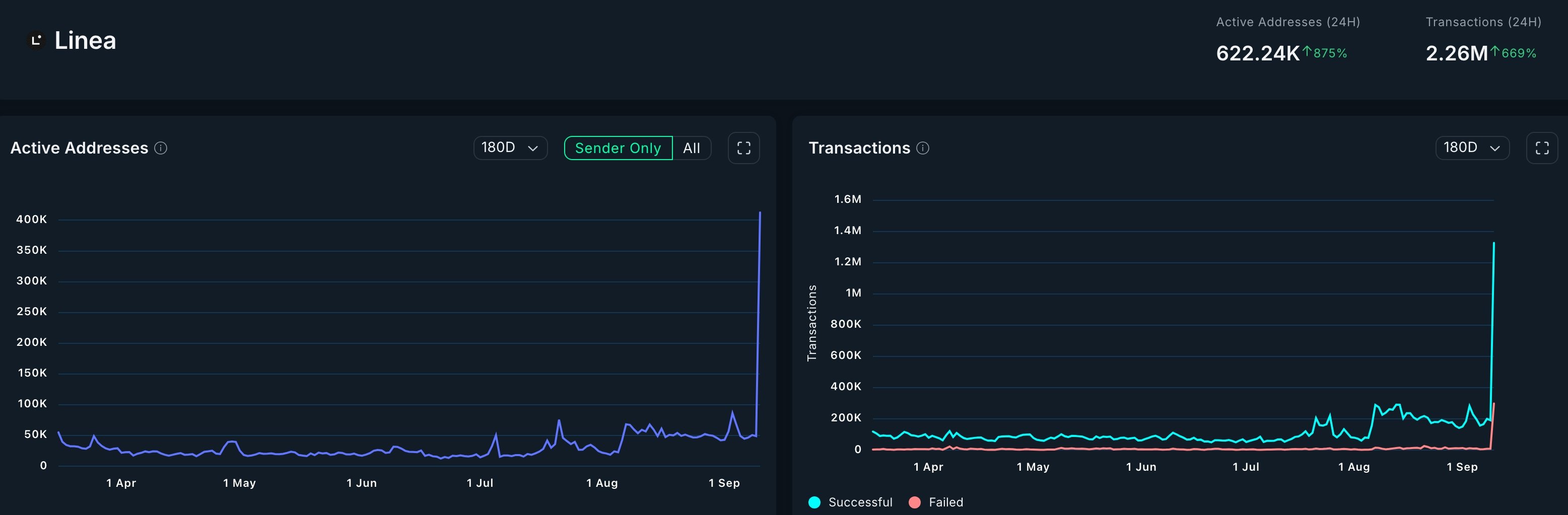The height and width of the screenshot is (515, 1568).
Task: Click the green up-arrow beside 669%
Action: coord(1495,53)
